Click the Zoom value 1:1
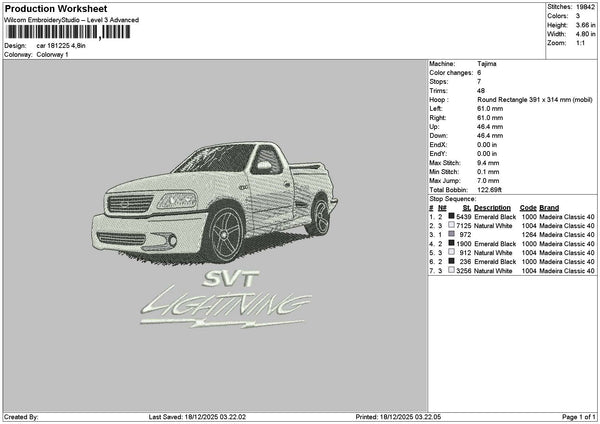 pos(580,43)
